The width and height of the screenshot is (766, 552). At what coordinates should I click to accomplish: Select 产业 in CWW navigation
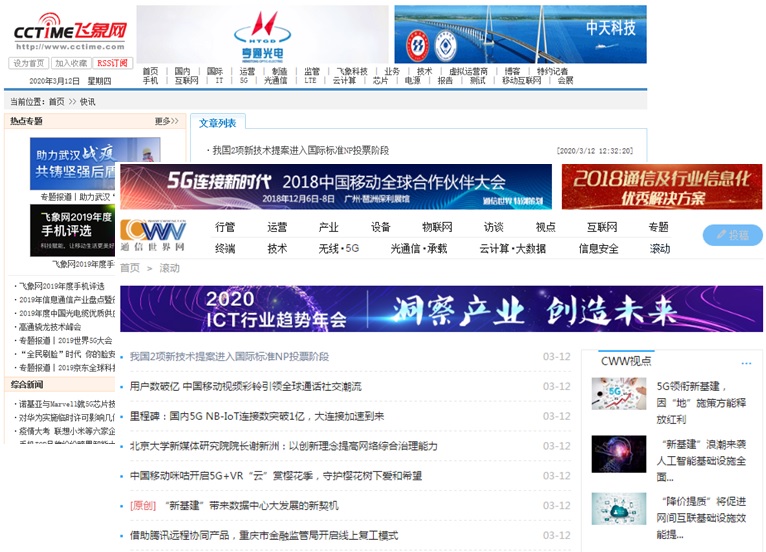tap(328, 227)
